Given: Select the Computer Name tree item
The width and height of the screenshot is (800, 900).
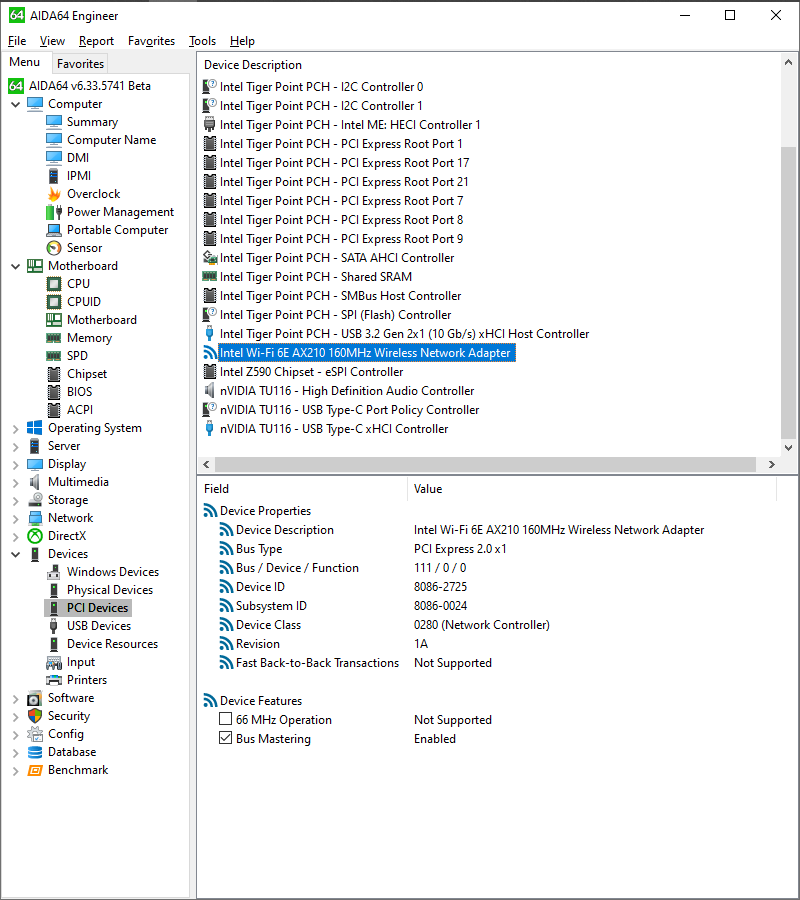Looking at the screenshot, I should (x=111, y=140).
